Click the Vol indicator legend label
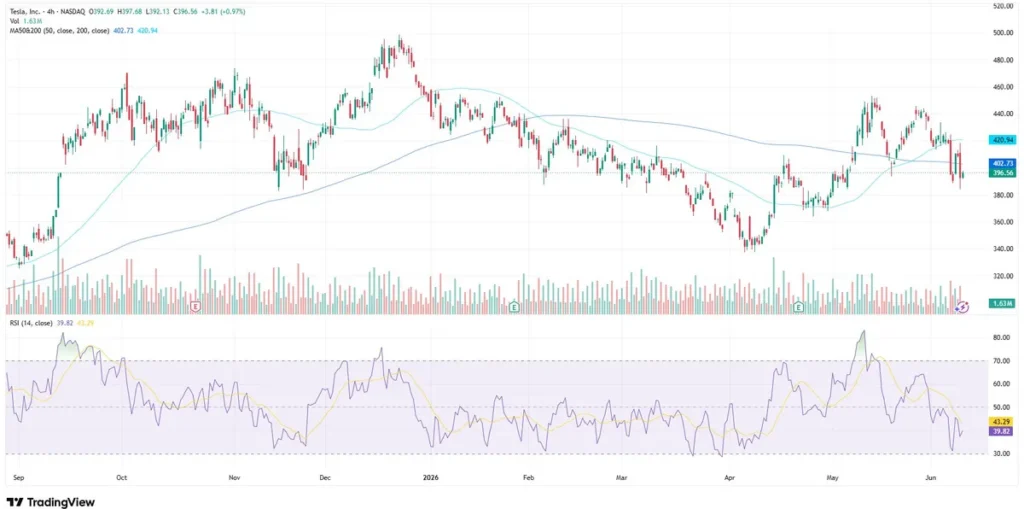 pos(14,21)
